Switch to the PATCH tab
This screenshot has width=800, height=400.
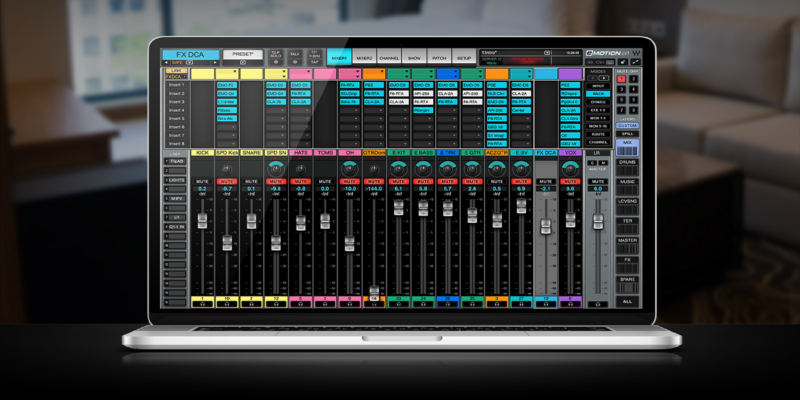pyautogui.click(x=439, y=58)
